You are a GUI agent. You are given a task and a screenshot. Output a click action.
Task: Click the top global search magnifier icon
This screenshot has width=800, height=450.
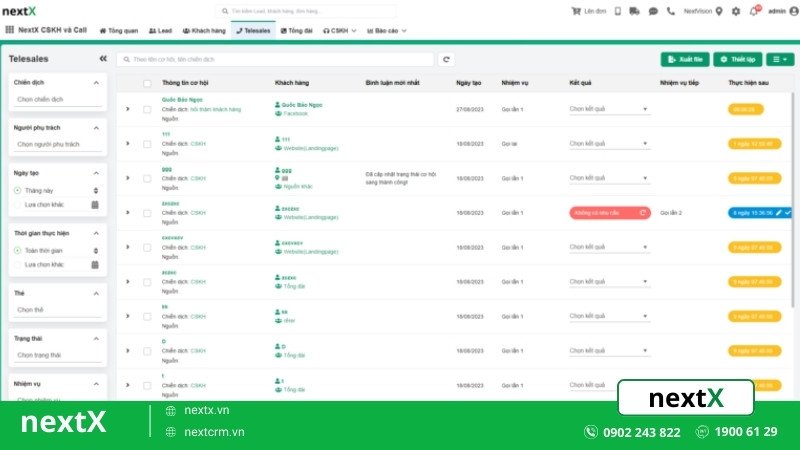225,11
